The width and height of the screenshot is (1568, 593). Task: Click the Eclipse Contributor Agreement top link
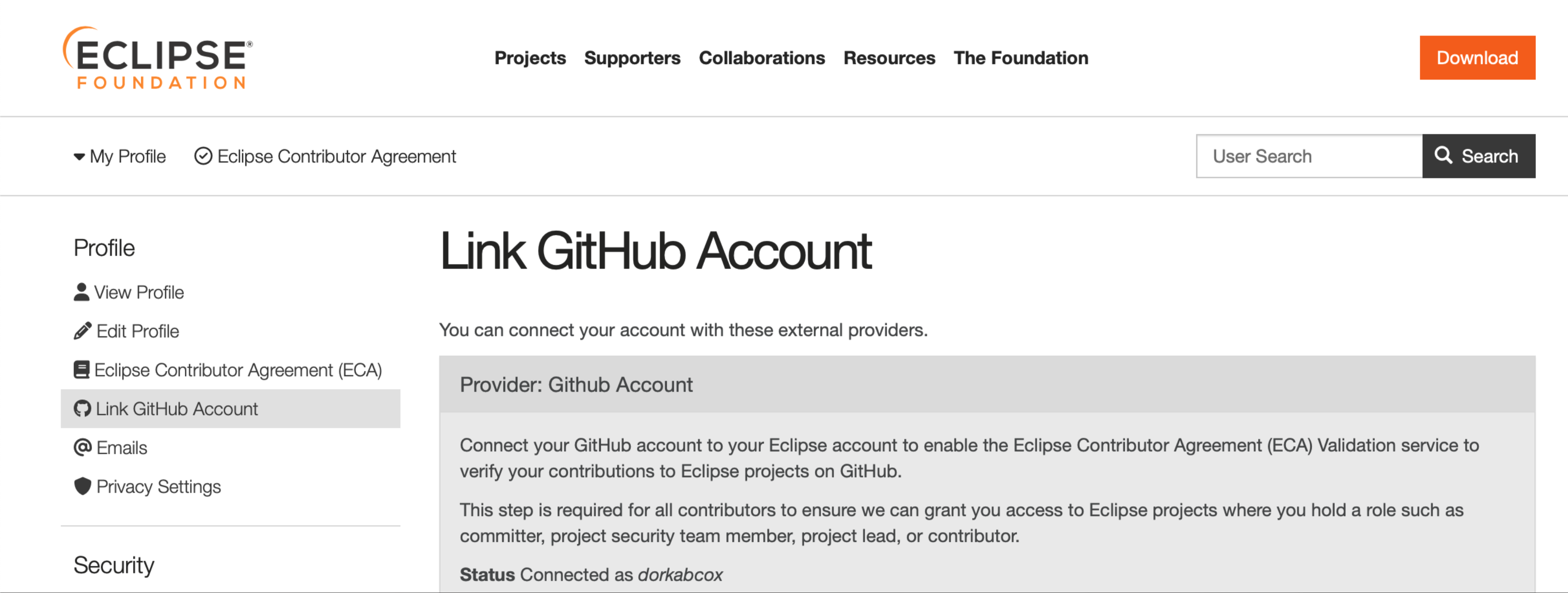click(x=336, y=157)
